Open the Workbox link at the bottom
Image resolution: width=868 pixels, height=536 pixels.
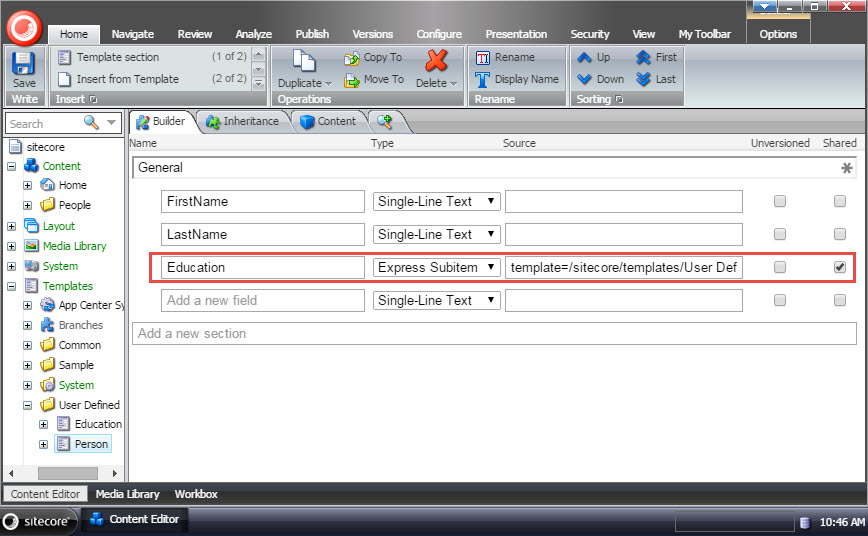pyautogui.click(x=196, y=494)
